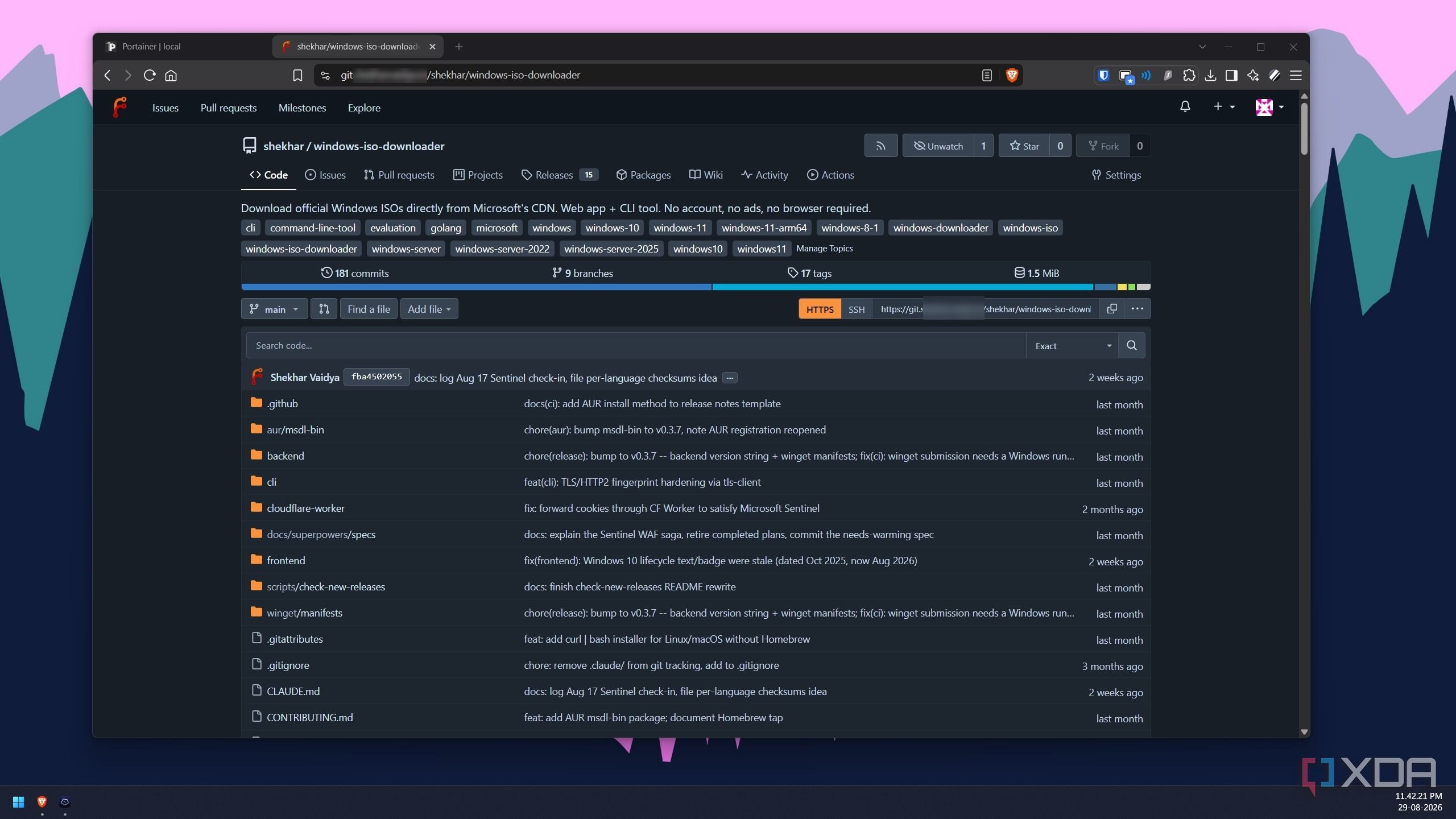This screenshot has height=819, width=1456.
Task: Go to browser home page
Action: coord(171,75)
